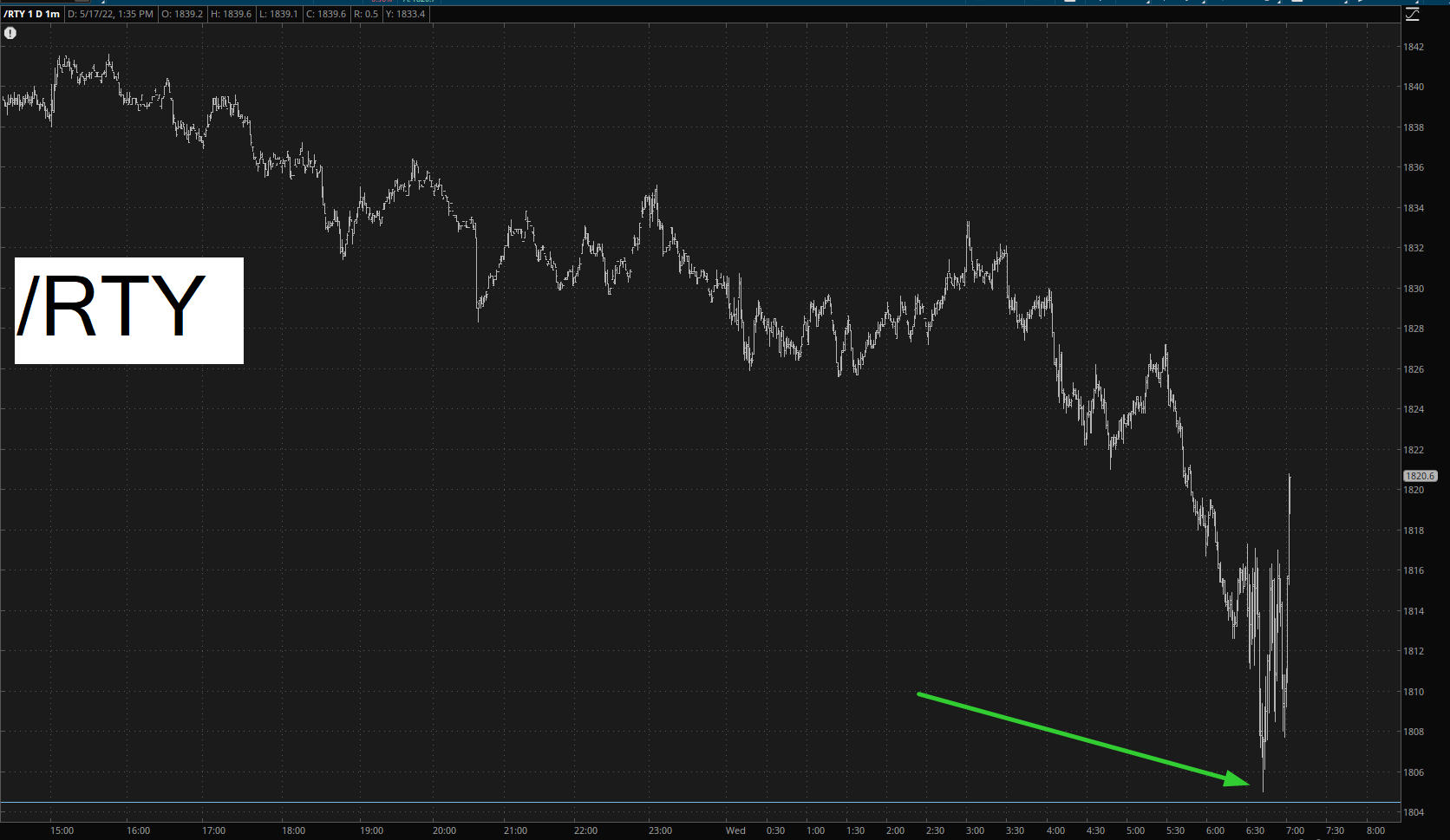
Task: Click the Open value O: 1839.2
Action: point(182,14)
